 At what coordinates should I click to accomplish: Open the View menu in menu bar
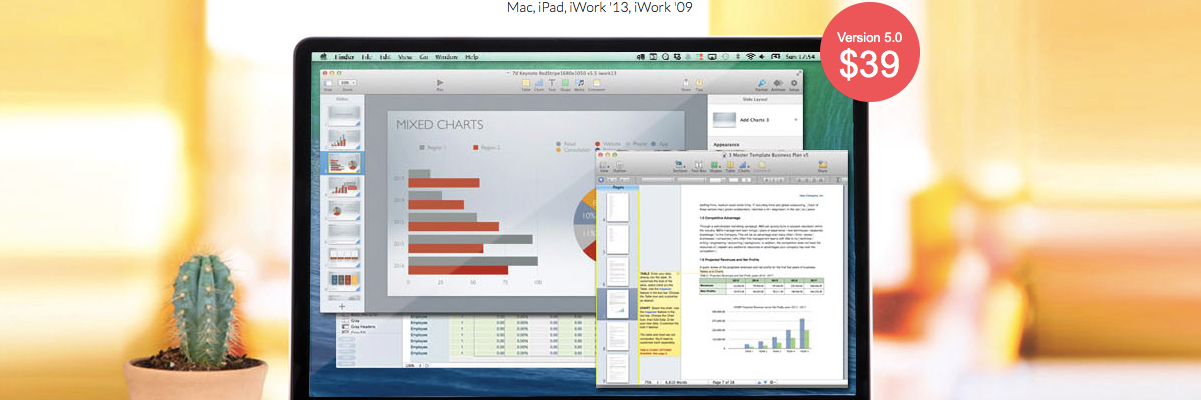(405, 57)
